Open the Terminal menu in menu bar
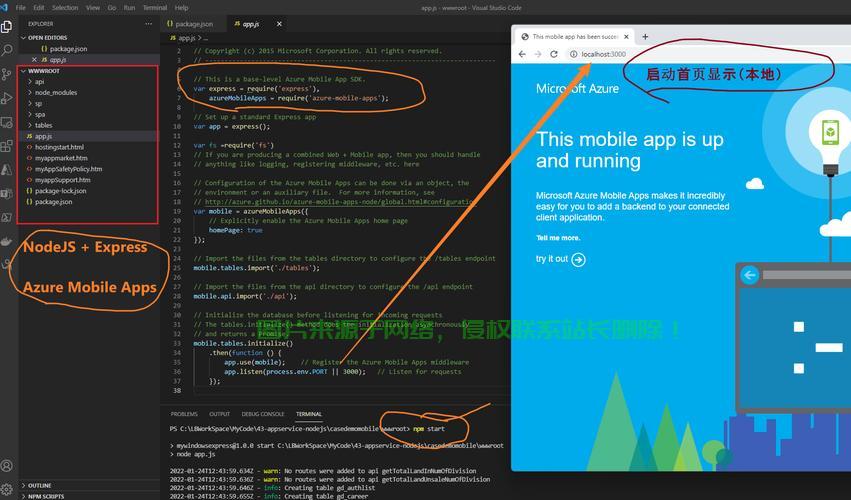This screenshot has width=851, height=500. click(x=155, y=7)
